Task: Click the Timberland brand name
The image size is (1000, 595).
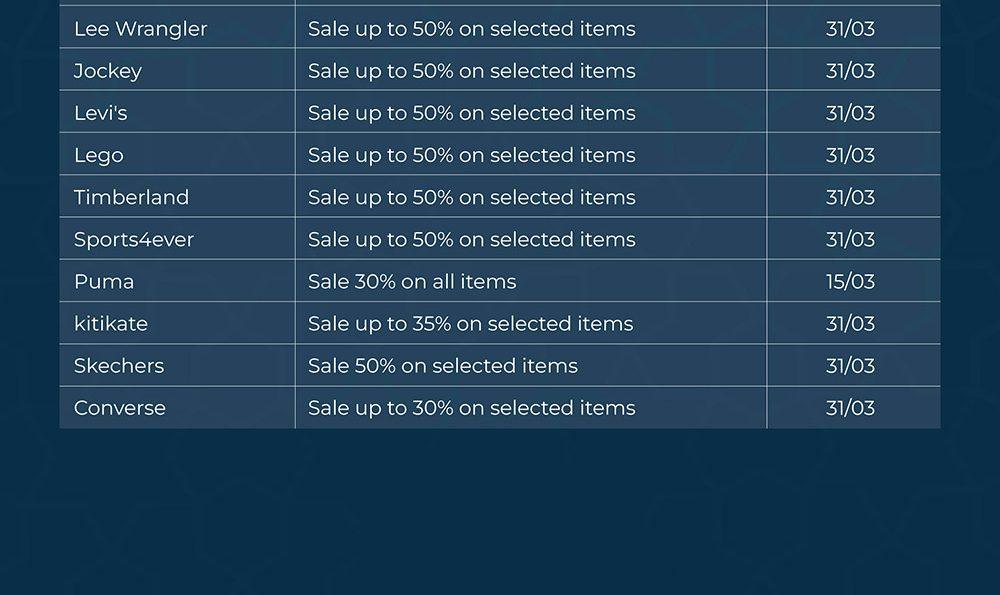Action: pyautogui.click(x=131, y=197)
